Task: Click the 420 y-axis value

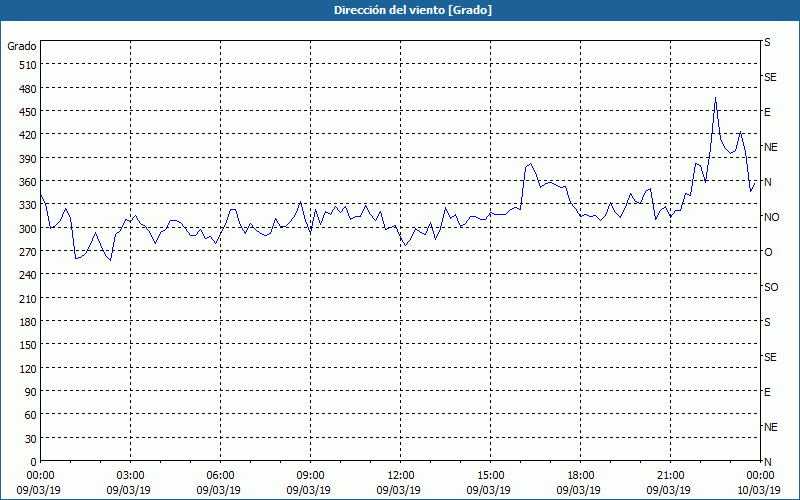Action: click(28, 135)
